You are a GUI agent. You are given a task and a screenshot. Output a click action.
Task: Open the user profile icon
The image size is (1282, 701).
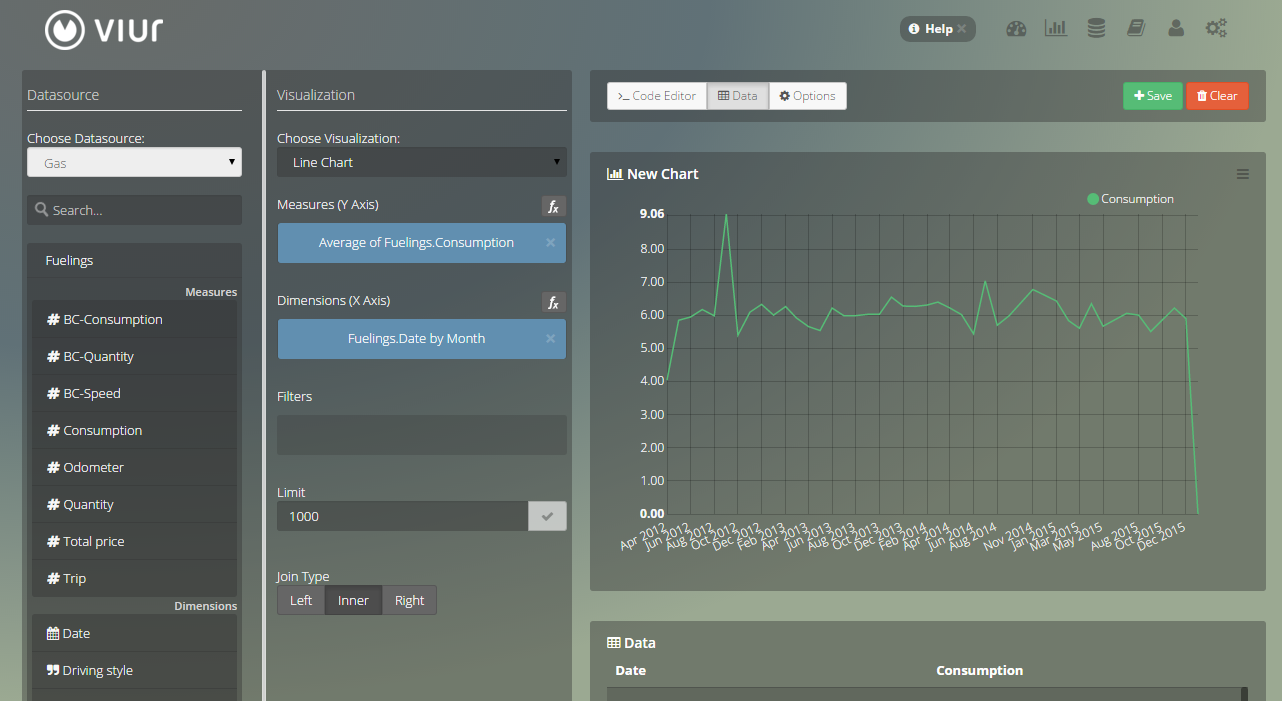click(1176, 29)
